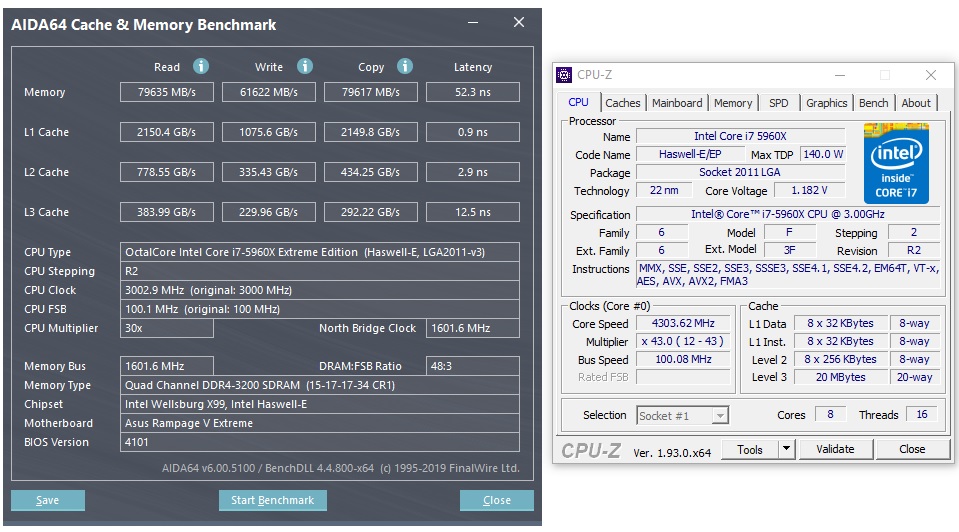959x532 pixels.
Task: Click the Name field Intel Core i7 5960X
Action: click(741, 136)
